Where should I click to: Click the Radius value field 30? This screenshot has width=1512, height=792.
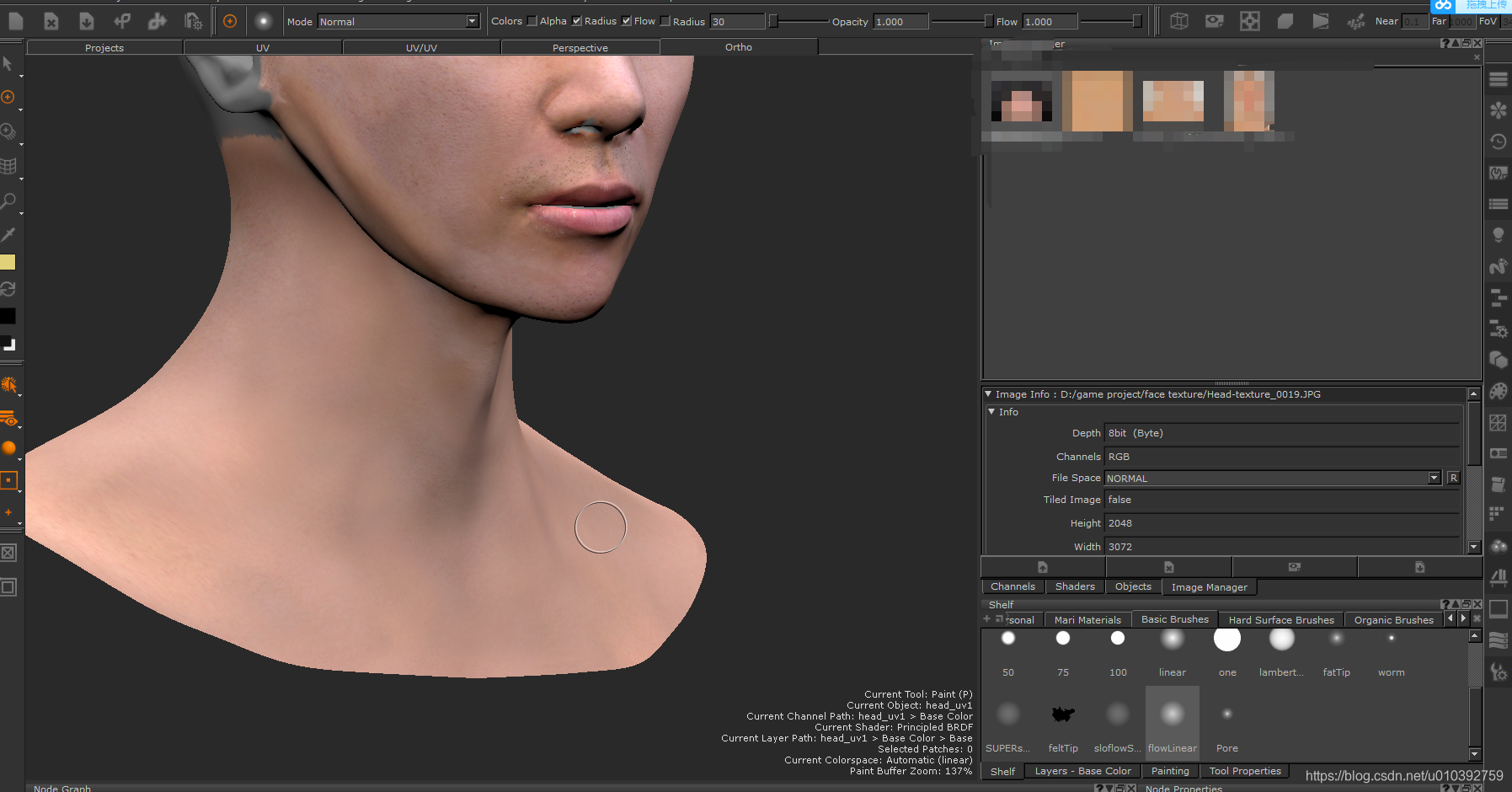tap(737, 22)
